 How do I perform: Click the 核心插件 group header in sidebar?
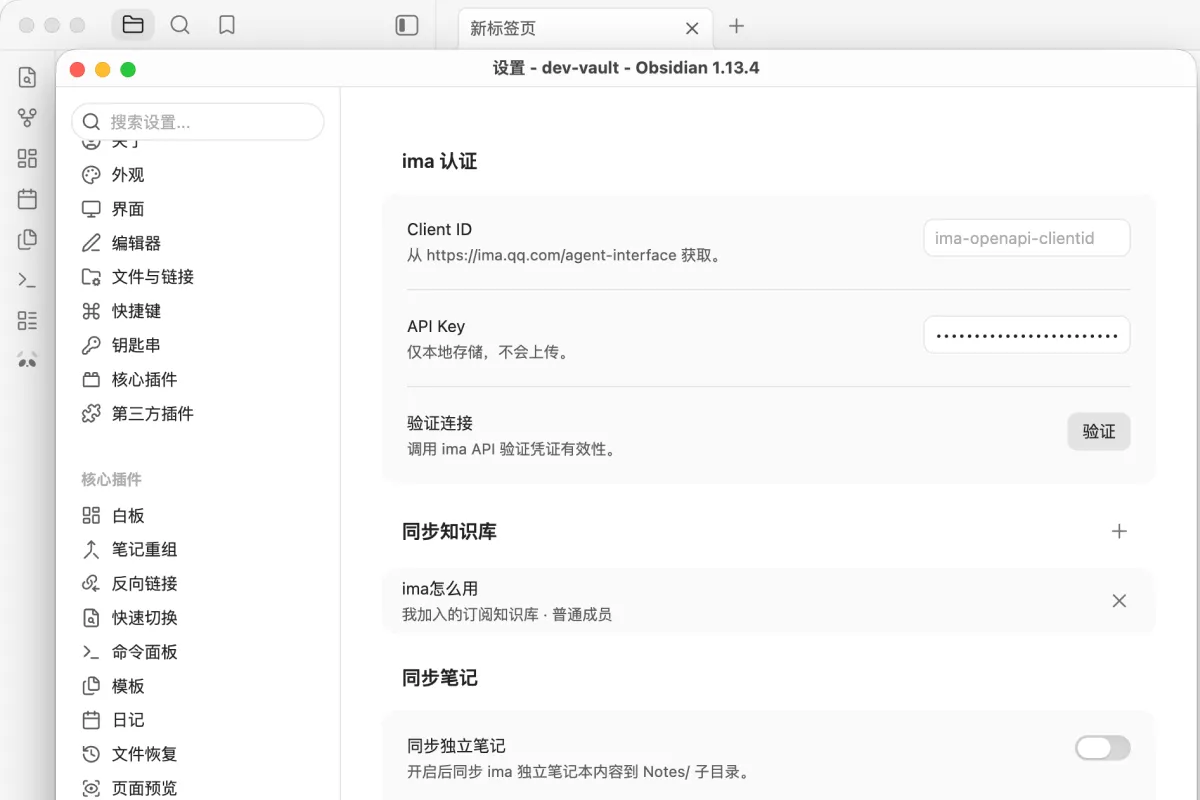111,480
